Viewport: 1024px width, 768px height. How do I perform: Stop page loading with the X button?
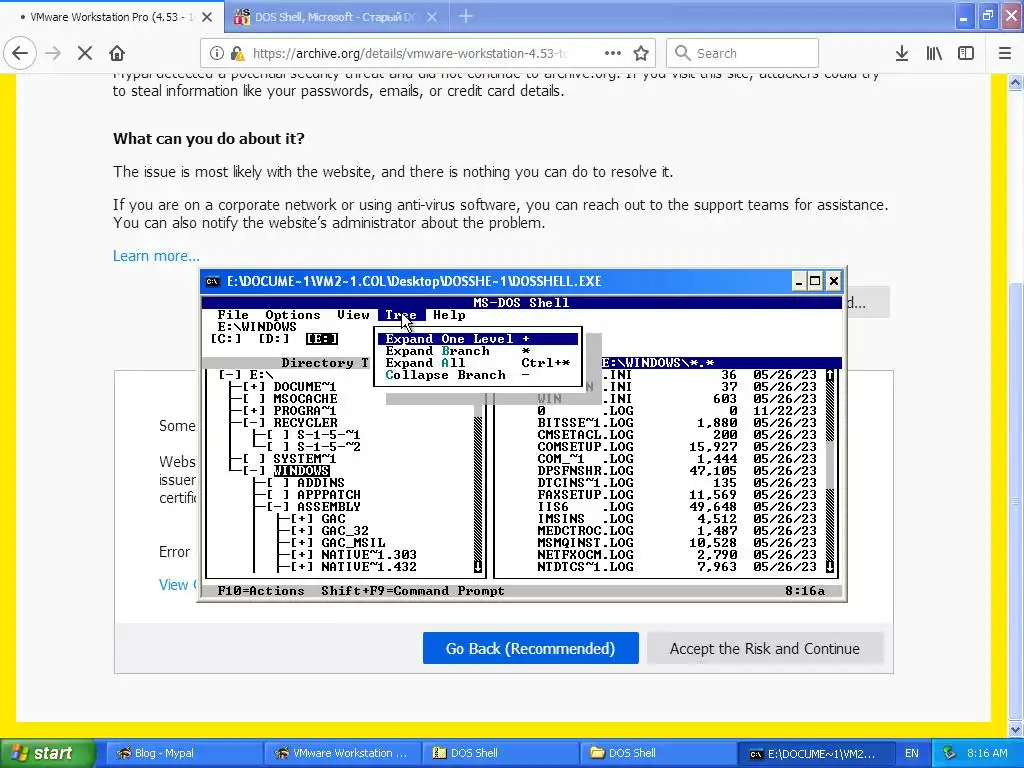click(x=85, y=53)
